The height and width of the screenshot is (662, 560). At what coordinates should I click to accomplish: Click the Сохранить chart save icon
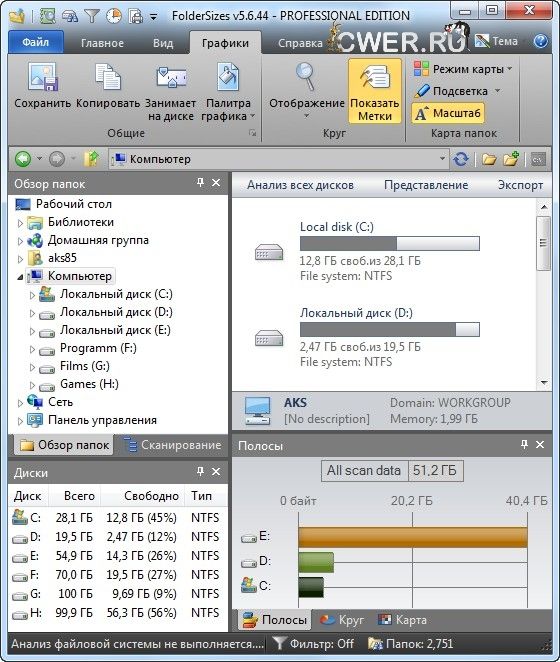[x=42, y=77]
